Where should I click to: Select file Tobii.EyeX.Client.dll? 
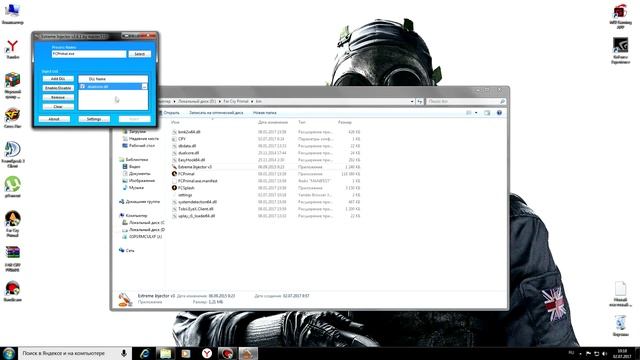click(196, 209)
